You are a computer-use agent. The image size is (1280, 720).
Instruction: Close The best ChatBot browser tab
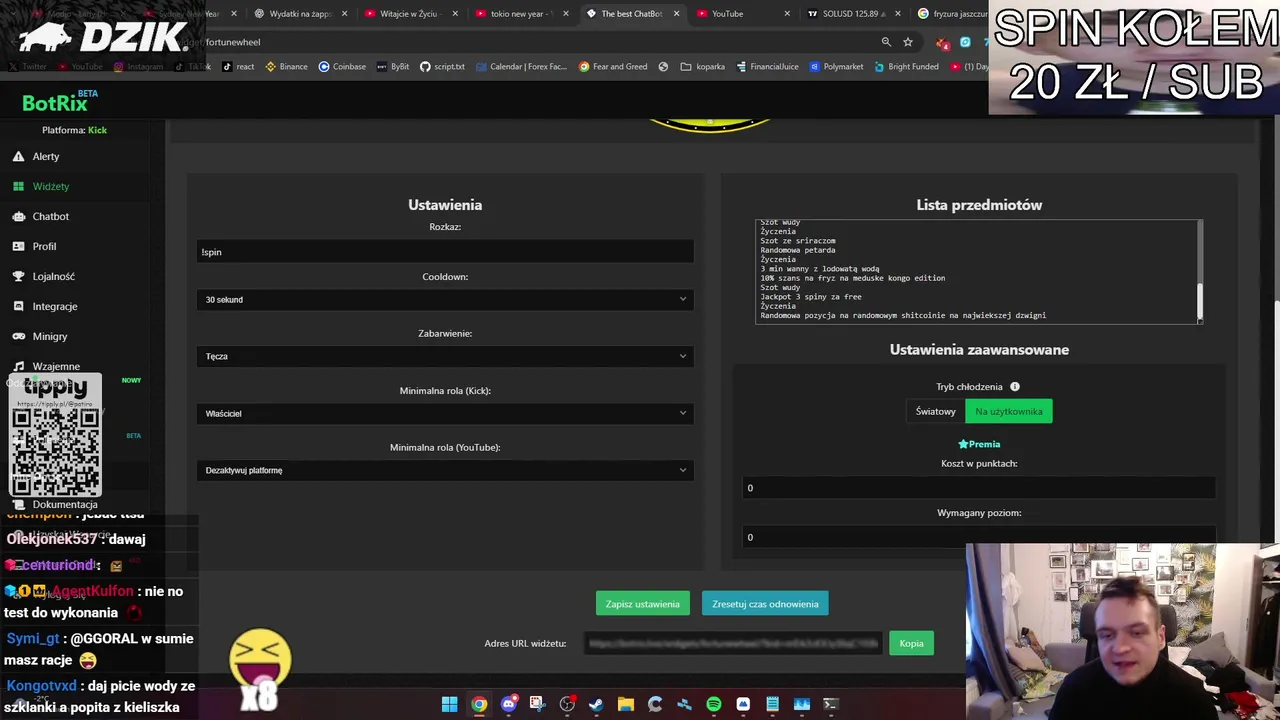(677, 14)
